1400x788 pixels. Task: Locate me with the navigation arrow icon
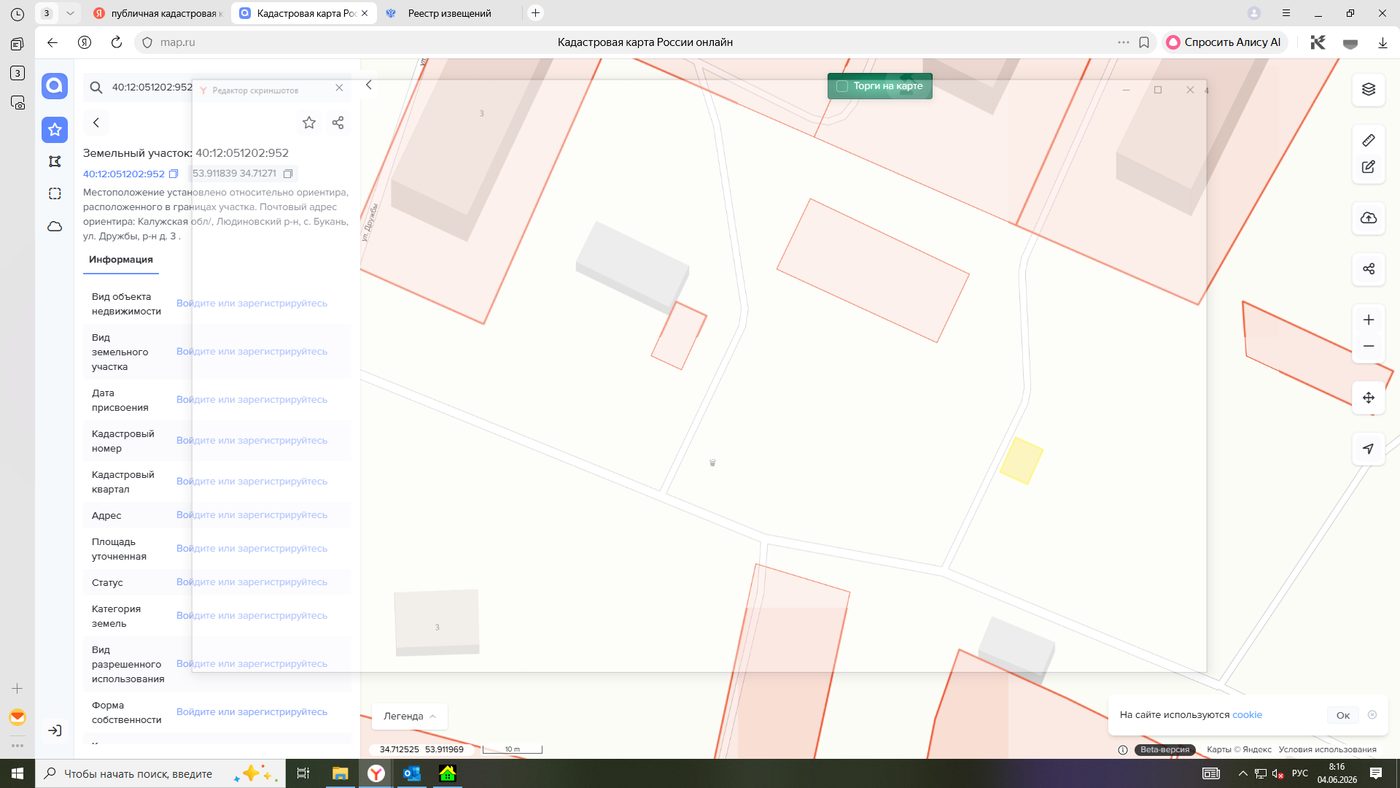1368,449
